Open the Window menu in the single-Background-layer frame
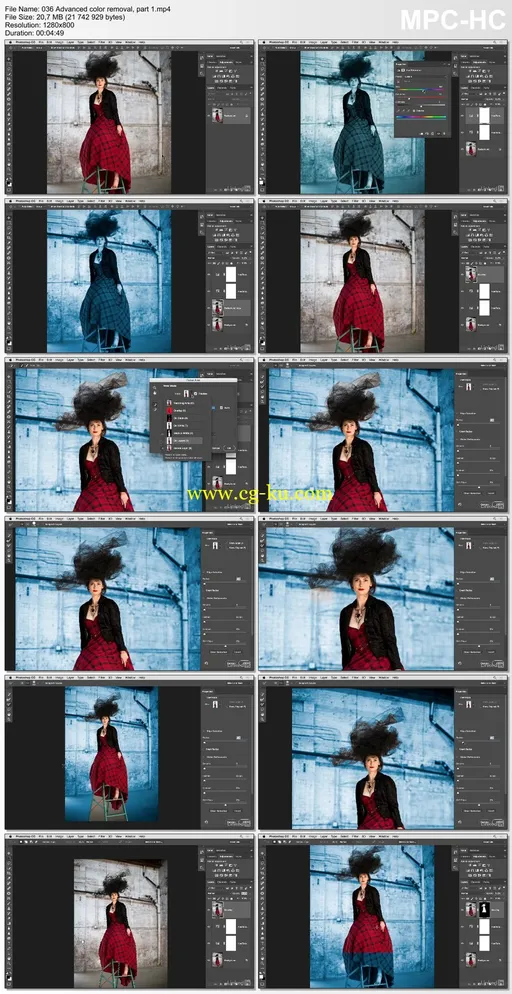 pos(130,42)
